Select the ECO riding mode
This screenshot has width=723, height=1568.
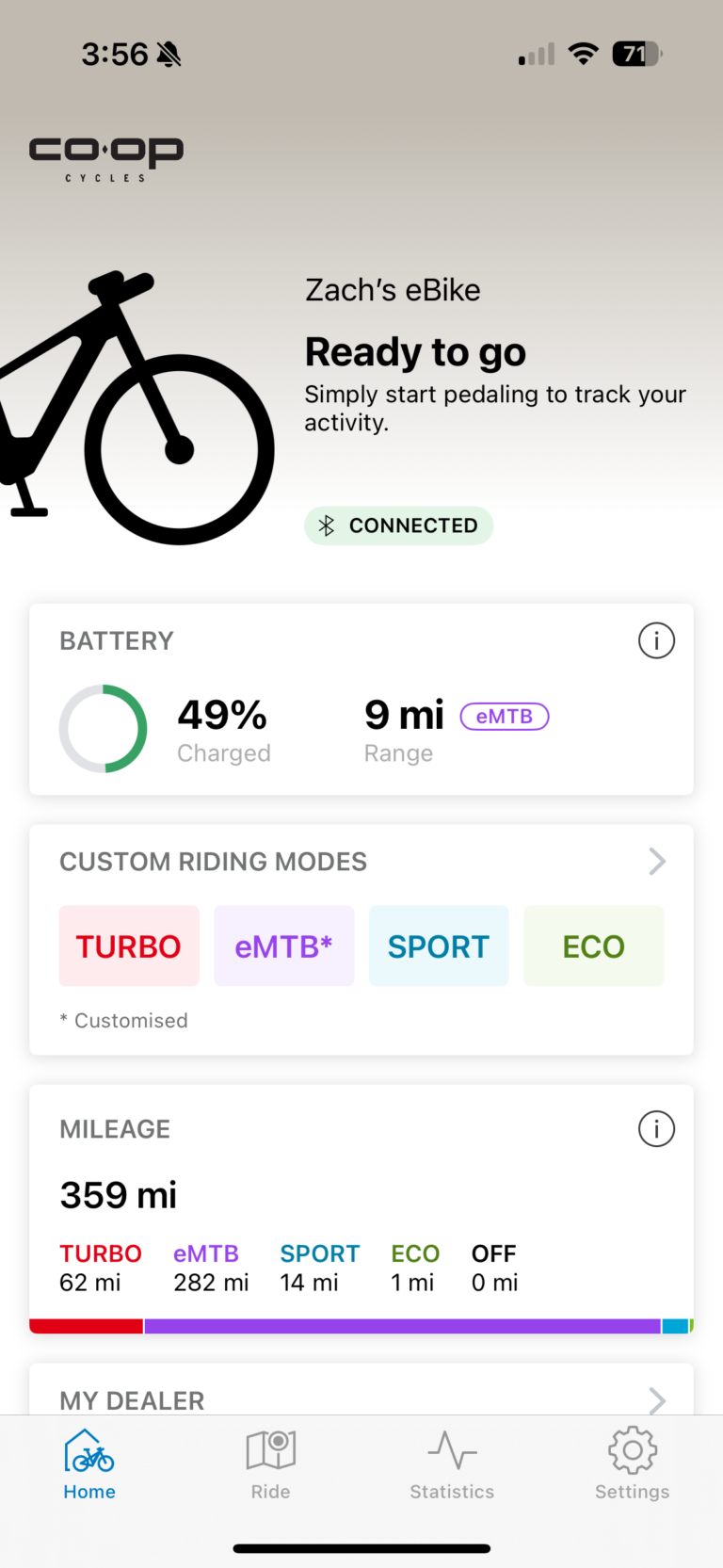click(593, 946)
